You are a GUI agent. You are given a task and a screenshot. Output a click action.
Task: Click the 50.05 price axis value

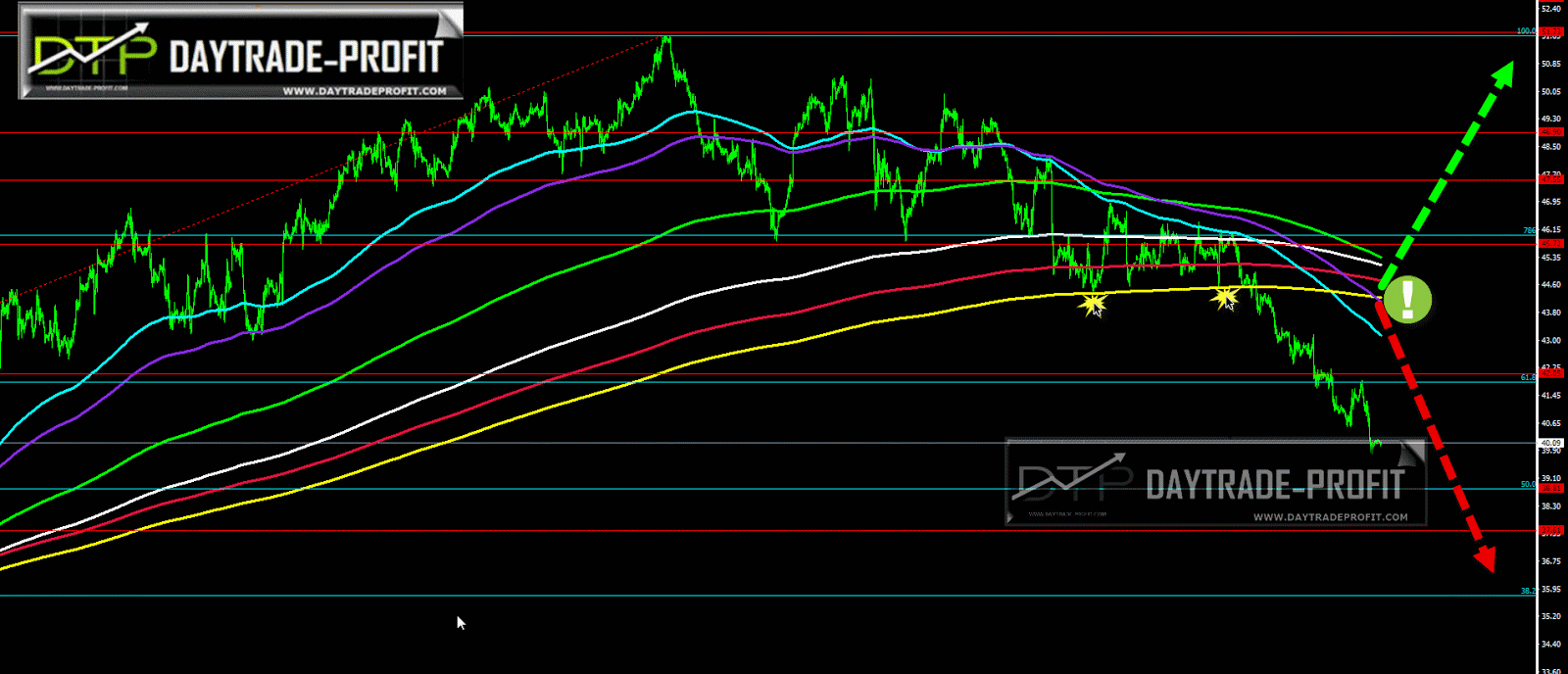tap(1551, 91)
